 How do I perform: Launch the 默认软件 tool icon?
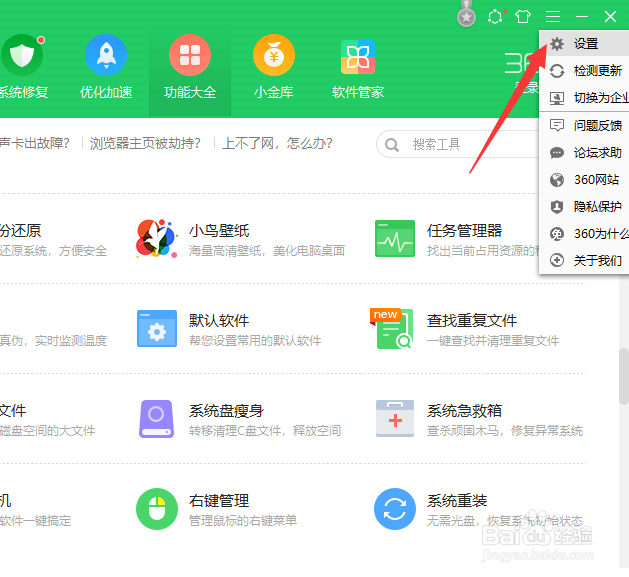point(157,328)
